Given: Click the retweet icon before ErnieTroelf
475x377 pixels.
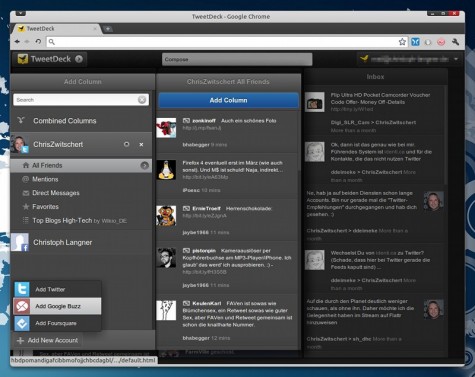Looking at the screenshot, I should [186, 208].
